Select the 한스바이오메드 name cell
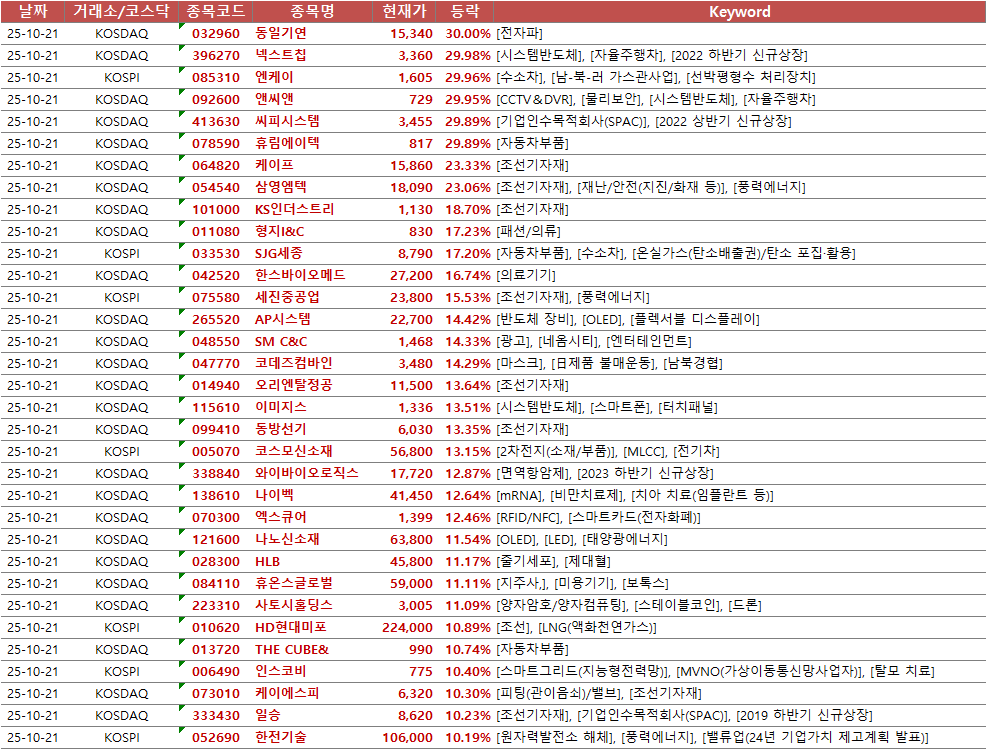Viewport: 986px width, 749px height. [300, 275]
